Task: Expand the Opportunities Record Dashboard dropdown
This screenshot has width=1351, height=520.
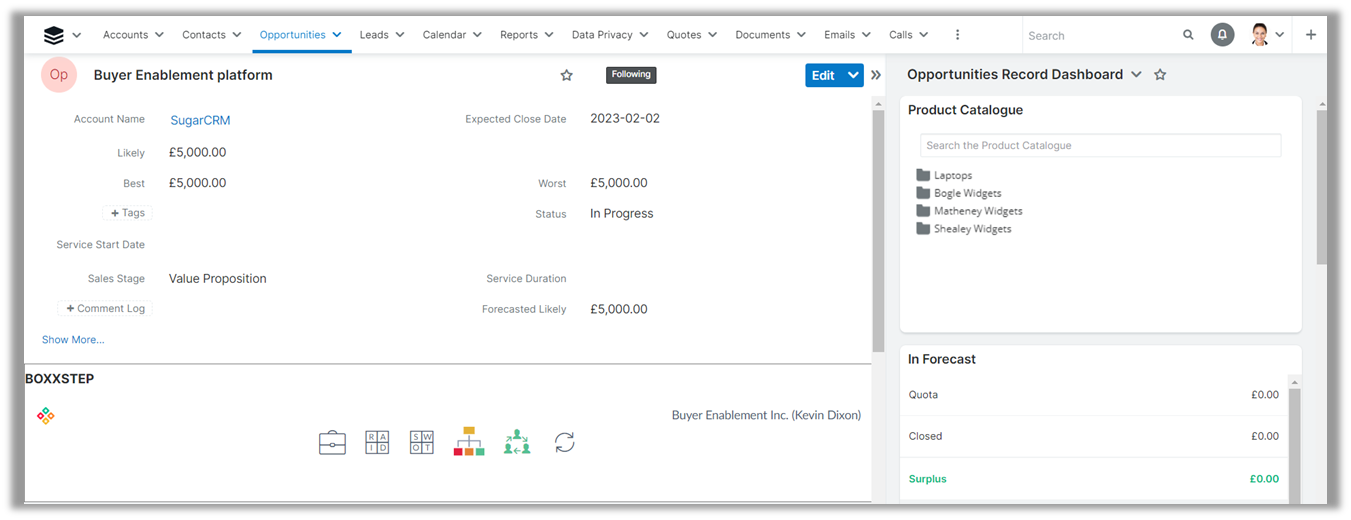Action: point(1136,75)
